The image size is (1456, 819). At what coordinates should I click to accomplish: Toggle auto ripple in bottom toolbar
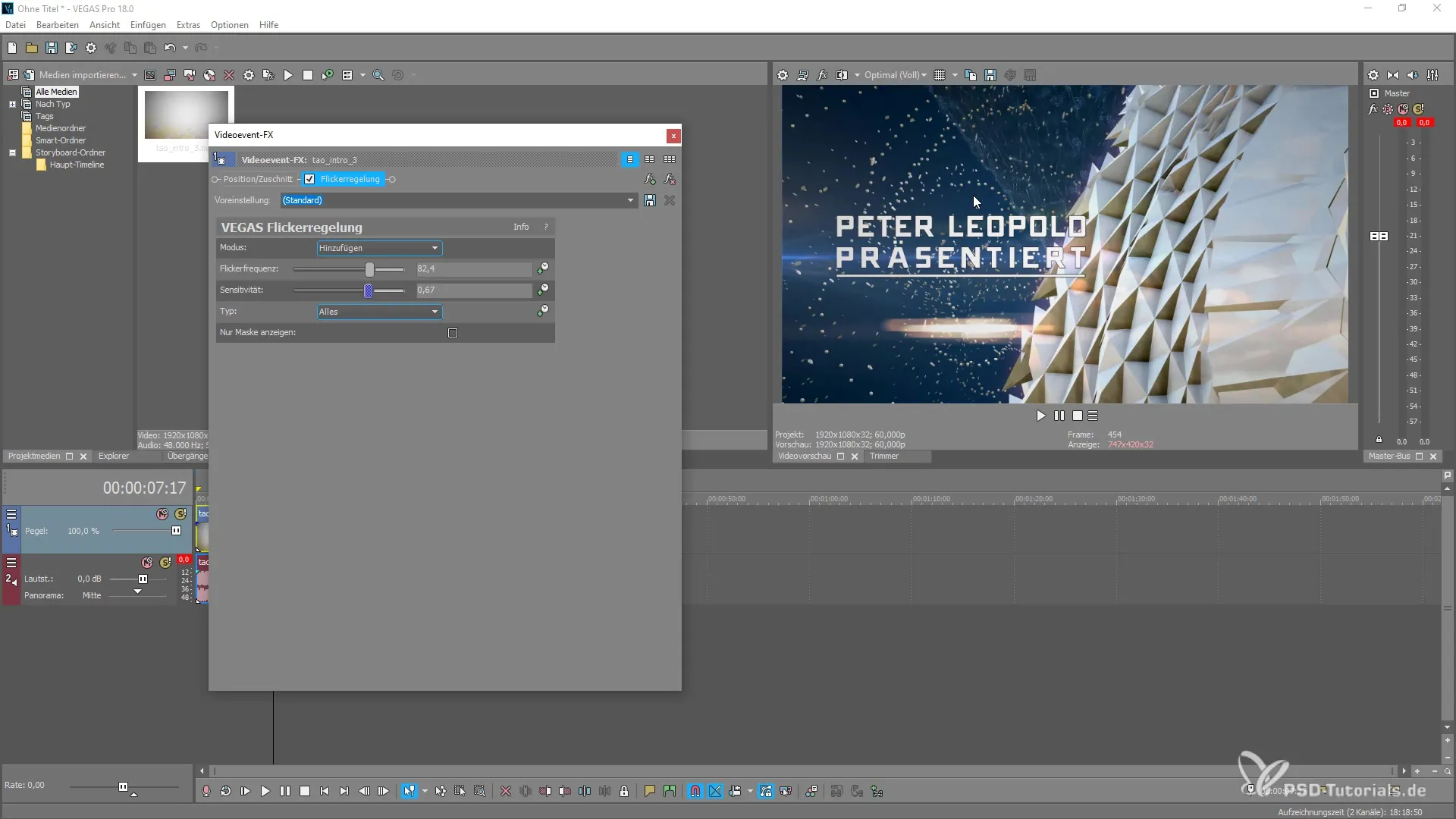pos(735,791)
